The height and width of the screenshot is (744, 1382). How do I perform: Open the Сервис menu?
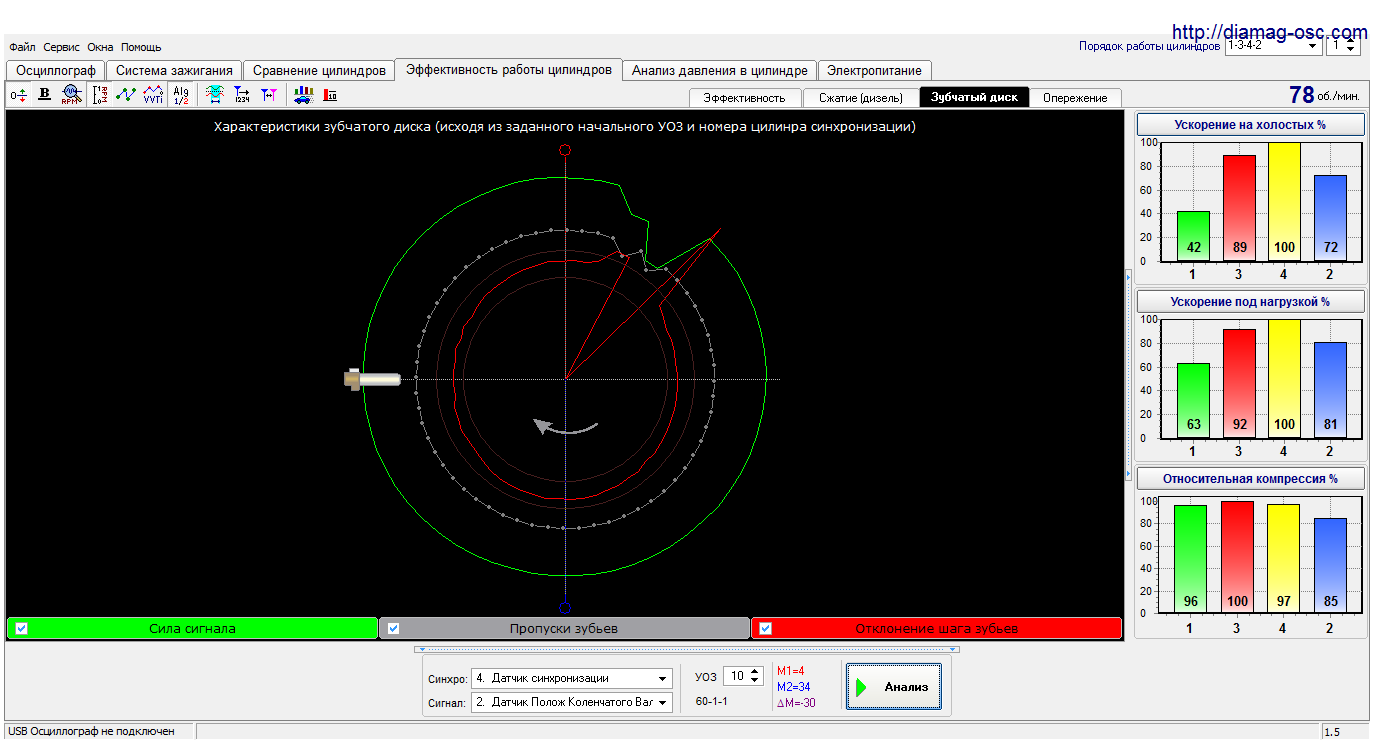tap(62, 47)
